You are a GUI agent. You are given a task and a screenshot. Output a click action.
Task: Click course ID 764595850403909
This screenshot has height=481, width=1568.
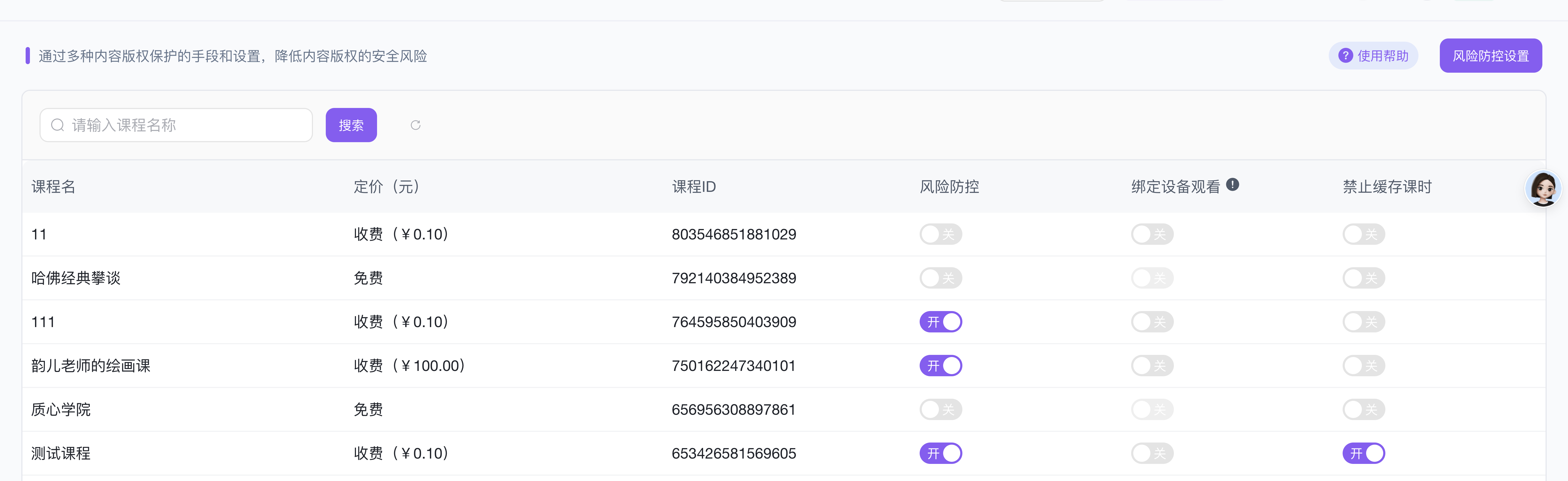(x=734, y=322)
